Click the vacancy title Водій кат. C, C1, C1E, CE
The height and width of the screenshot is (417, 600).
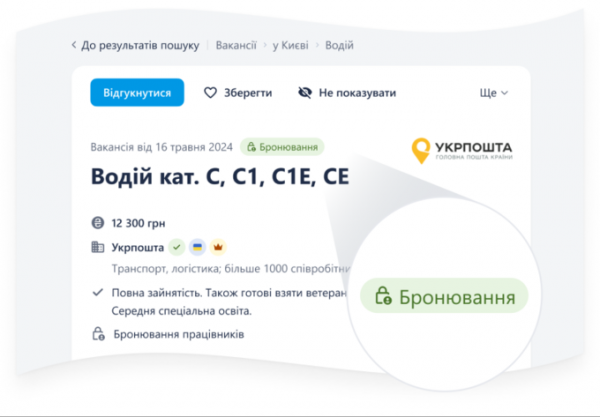point(220,177)
